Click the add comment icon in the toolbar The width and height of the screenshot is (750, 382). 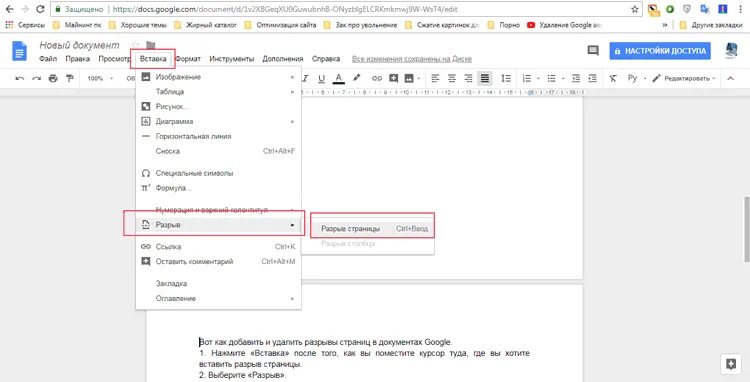coord(394,78)
